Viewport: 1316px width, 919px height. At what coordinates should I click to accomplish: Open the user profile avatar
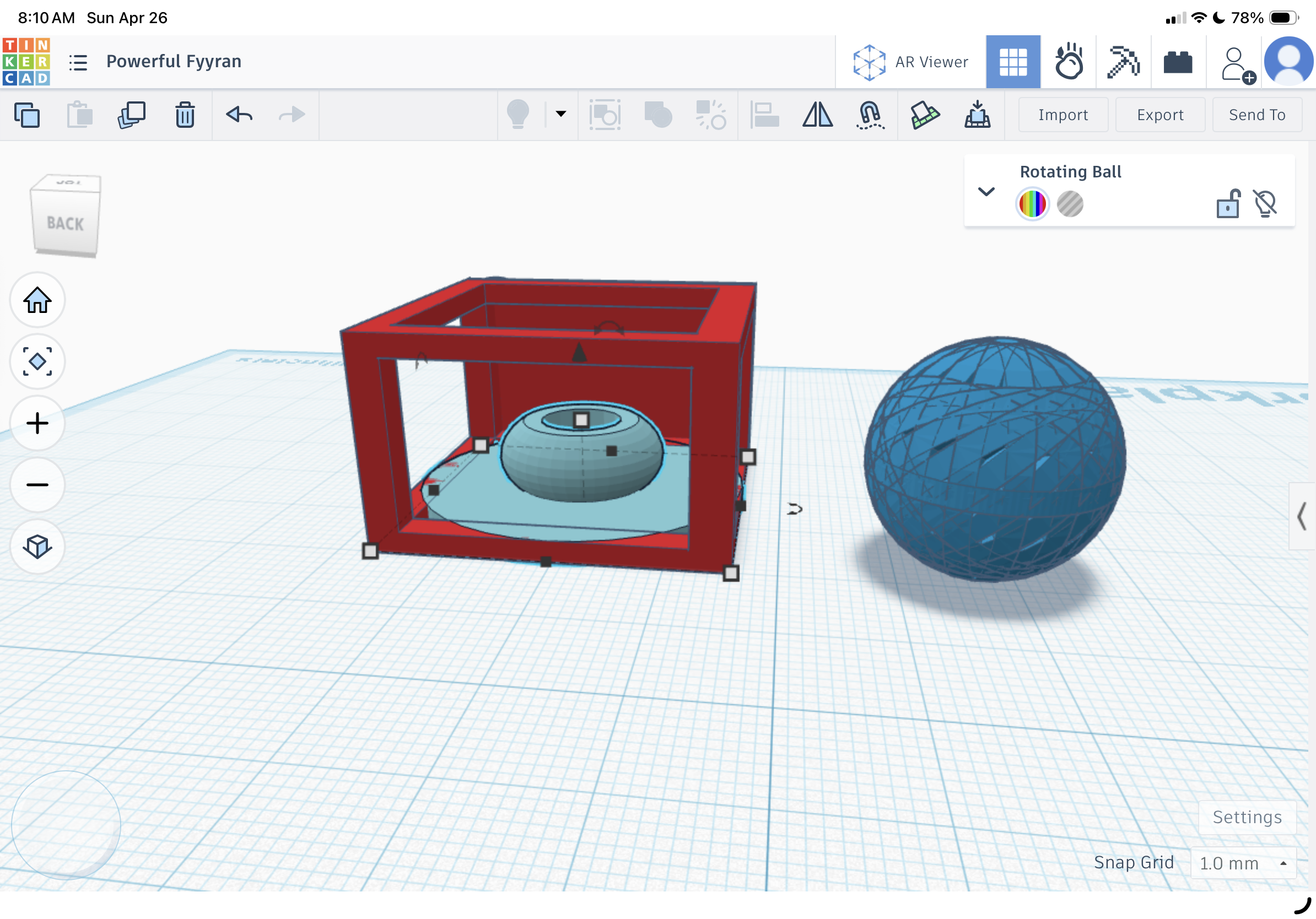click(x=1288, y=61)
